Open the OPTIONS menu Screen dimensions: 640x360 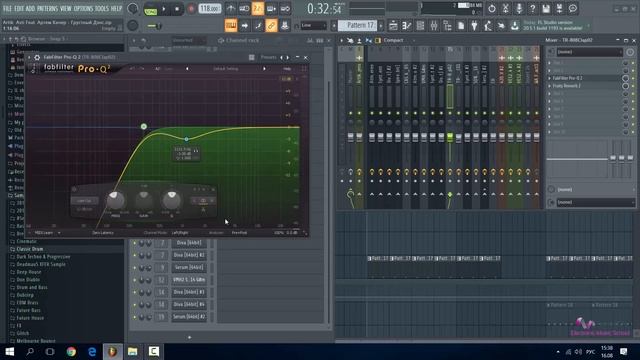pyautogui.click(x=83, y=8)
